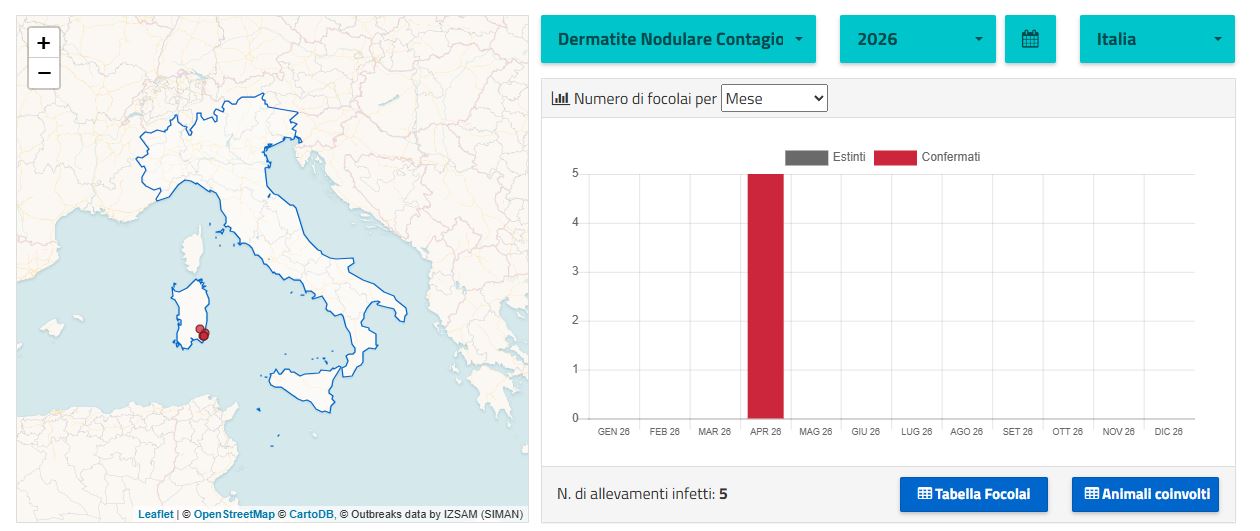Open the 2026 year dropdown
This screenshot has height=531, width=1260.
918,39
